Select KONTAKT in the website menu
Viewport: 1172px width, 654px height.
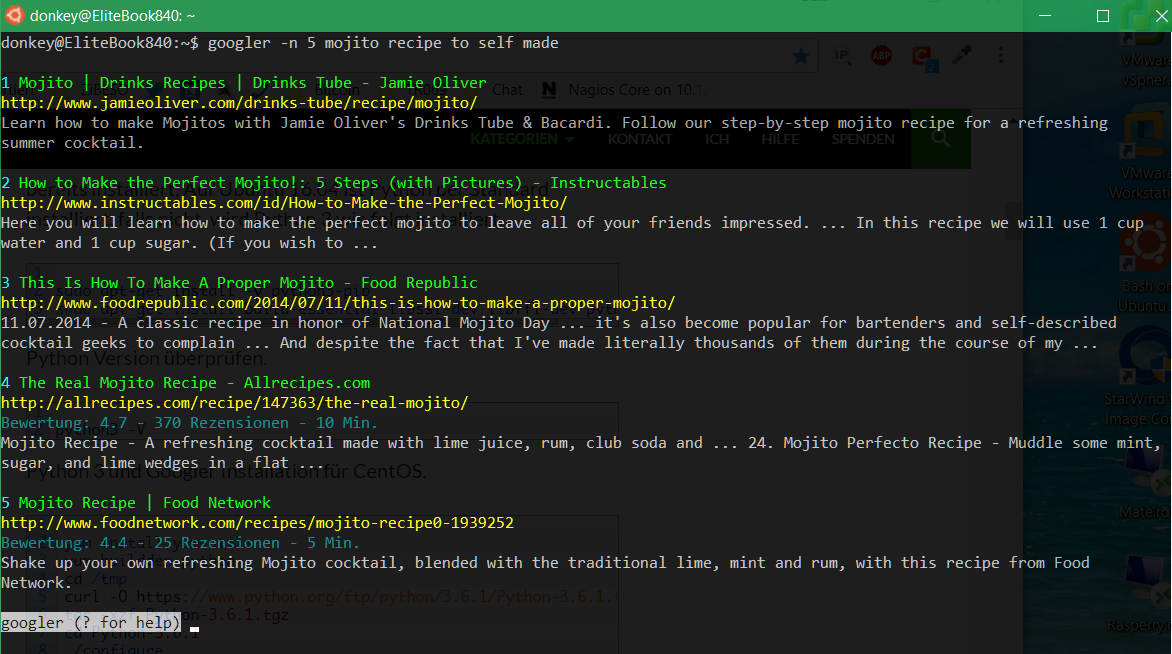640,139
